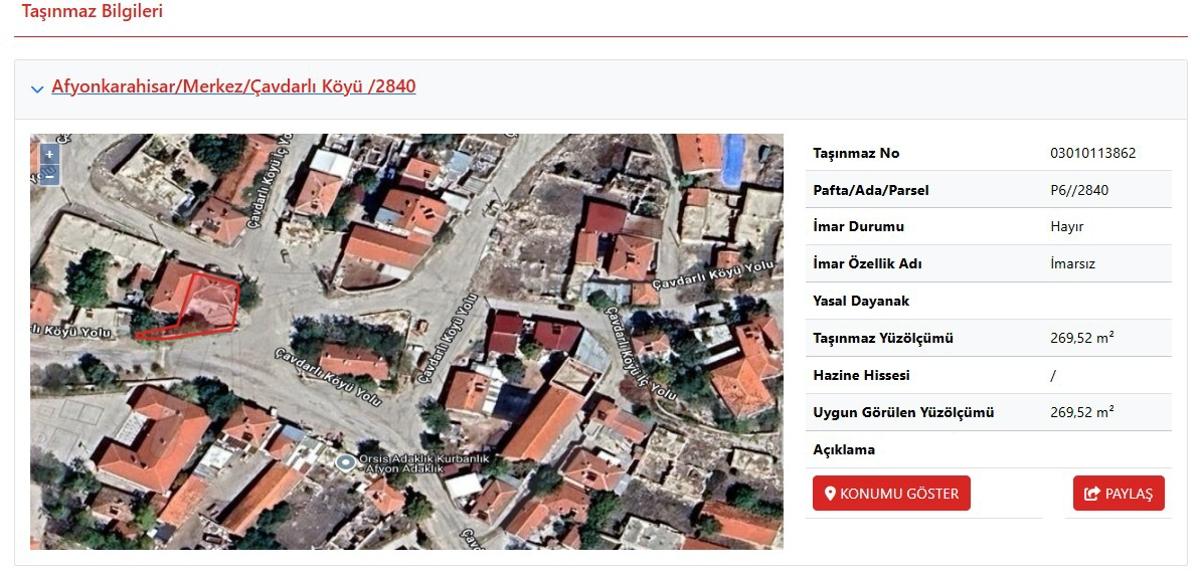Zoom out on the satellite map
Screen dimensions: 1200x573
(49, 175)
